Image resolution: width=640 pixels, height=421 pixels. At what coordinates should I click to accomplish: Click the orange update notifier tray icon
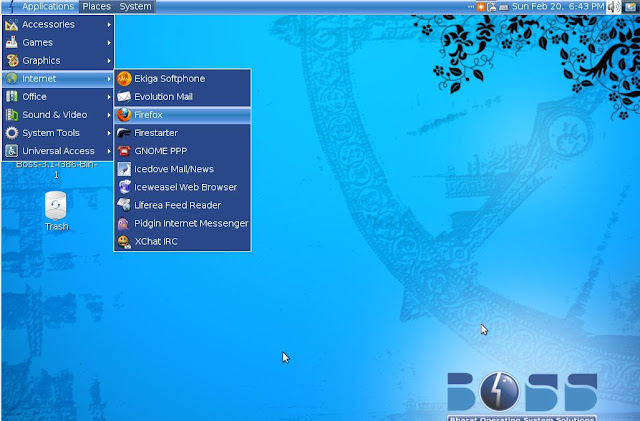(481, 7)
